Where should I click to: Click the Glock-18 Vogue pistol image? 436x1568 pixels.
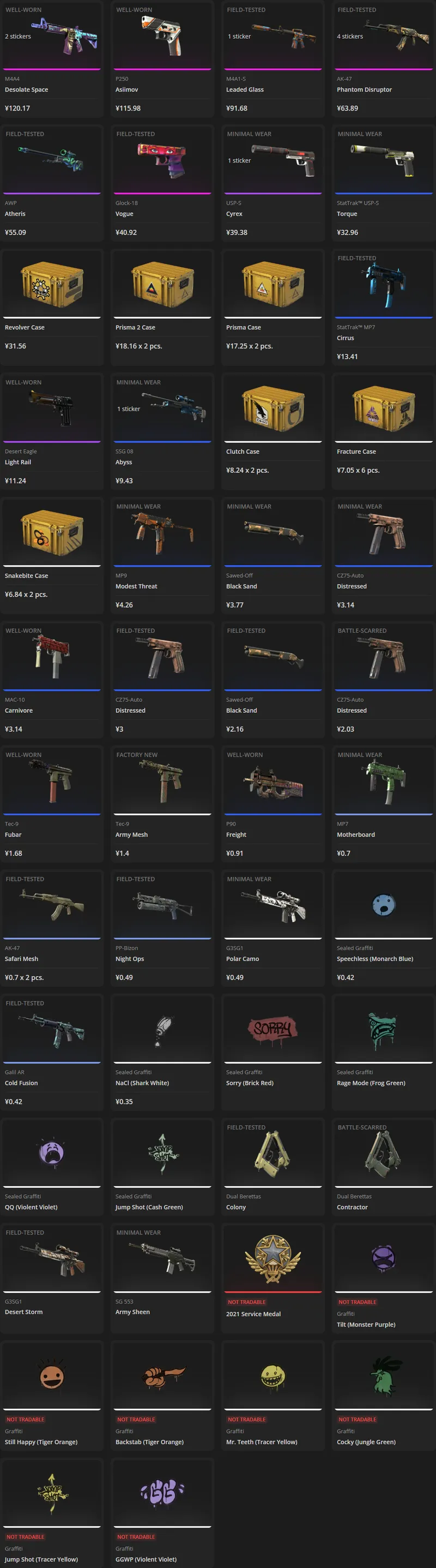coord(162,160)
